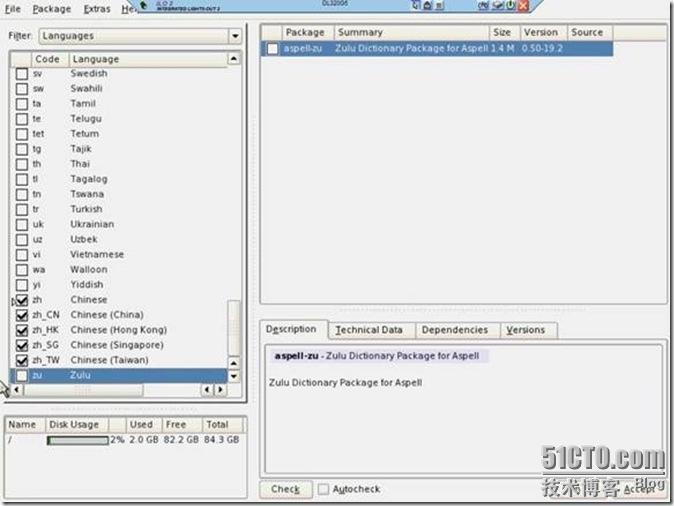Image resolution: width=674 pixels, height=506 pixels.
Task: Switch to the Technical Data tab
Action: 369,330
